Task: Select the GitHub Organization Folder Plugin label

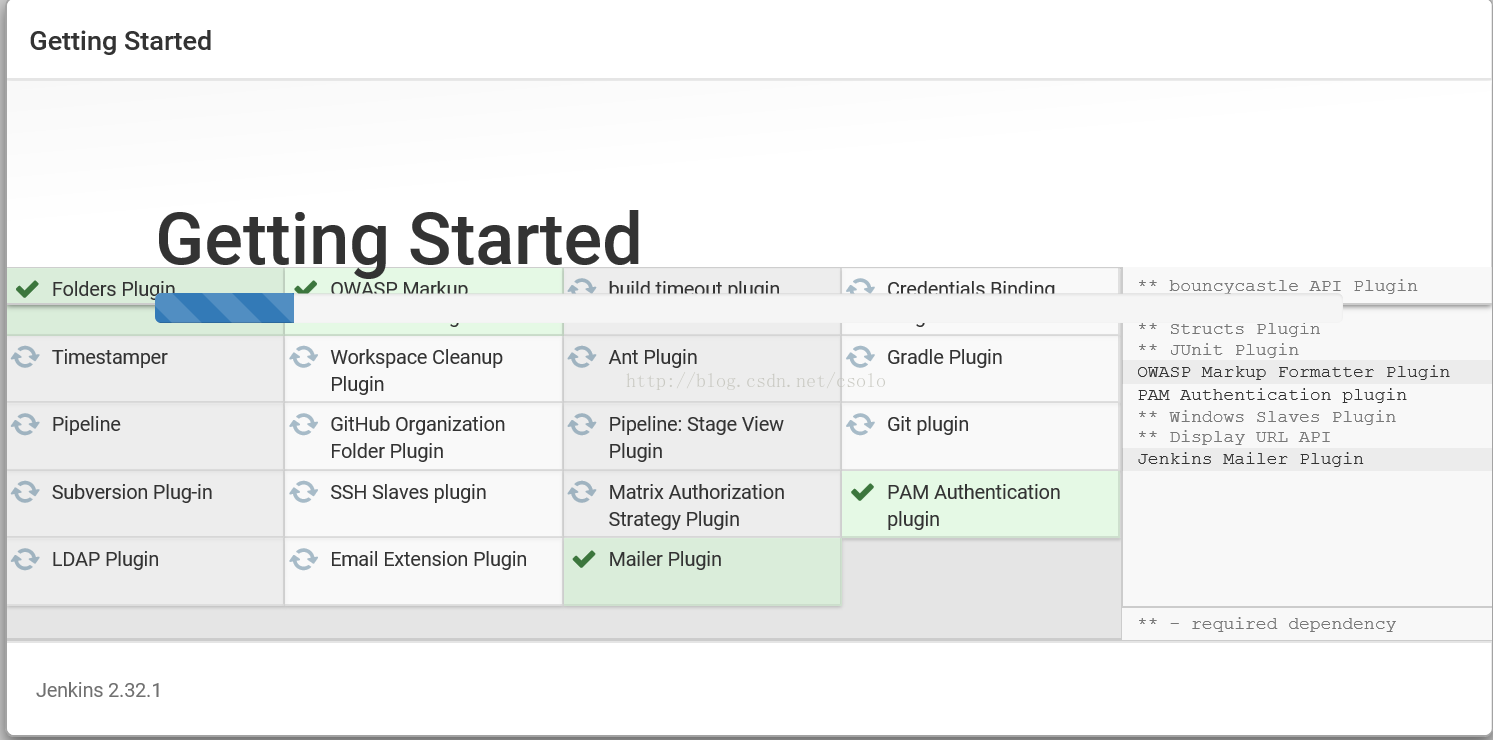Action: pos(417,437)
